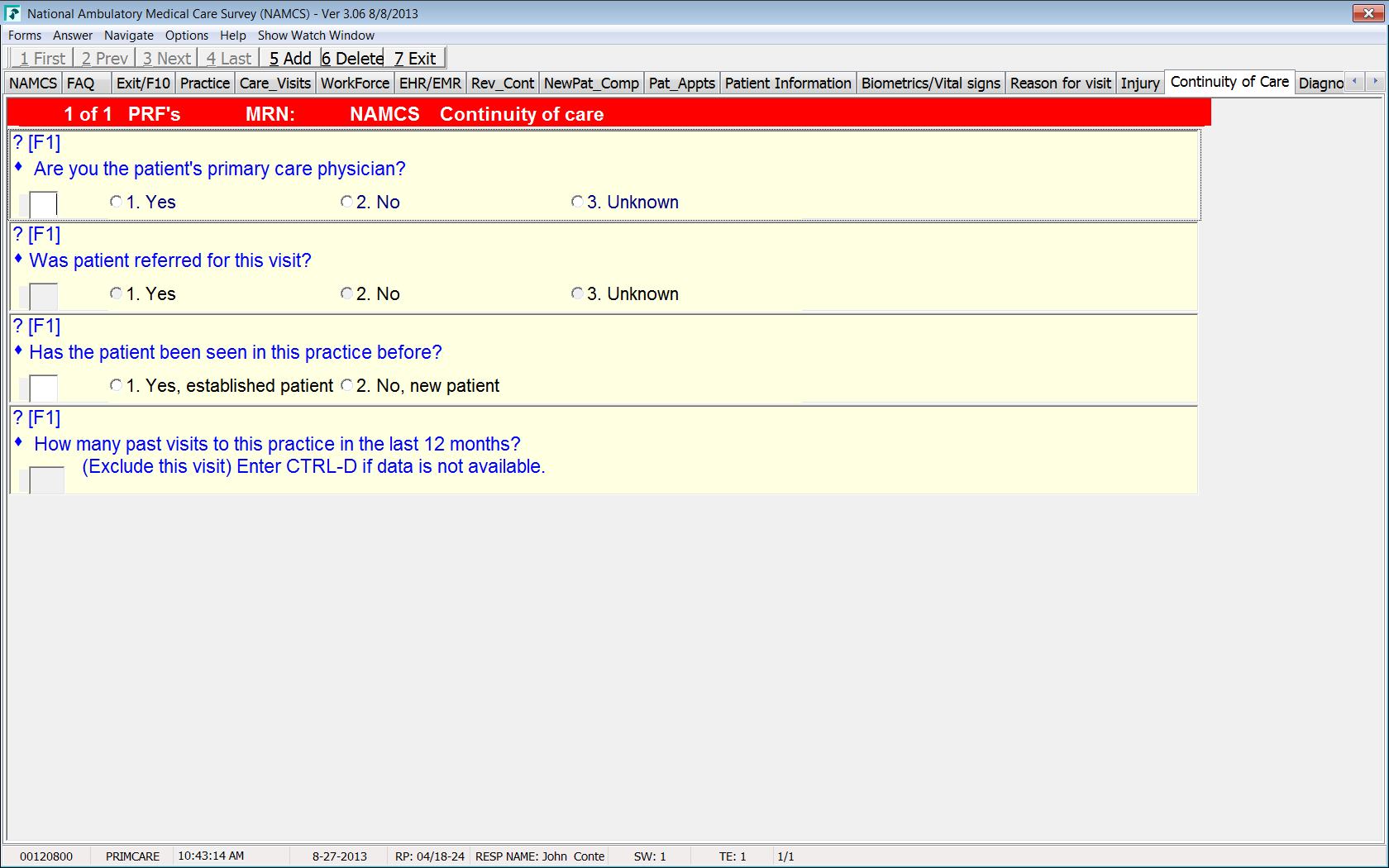Open the Navigate menu

[x=129, y=36]
